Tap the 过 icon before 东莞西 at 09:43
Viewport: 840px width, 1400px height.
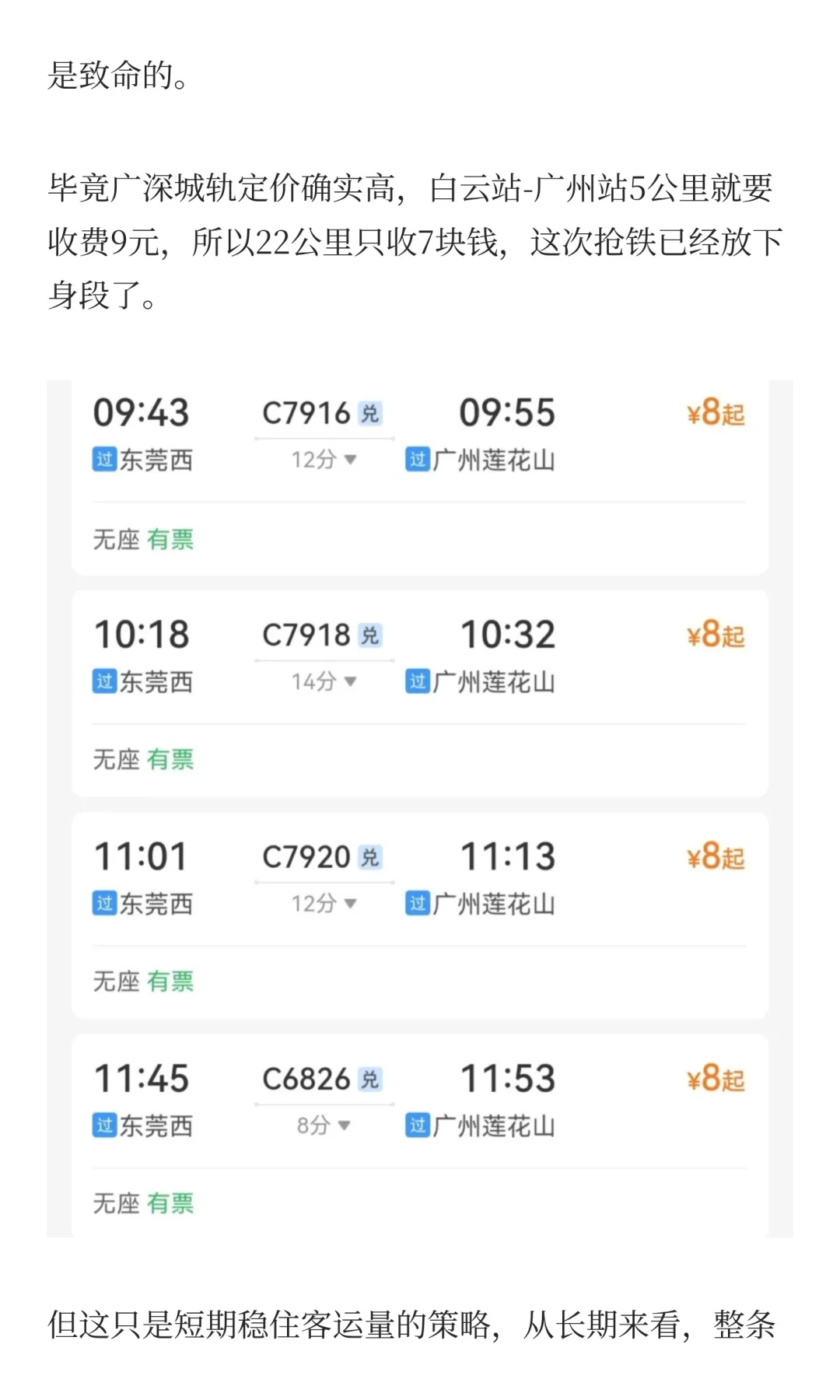[x=105, y=460]
